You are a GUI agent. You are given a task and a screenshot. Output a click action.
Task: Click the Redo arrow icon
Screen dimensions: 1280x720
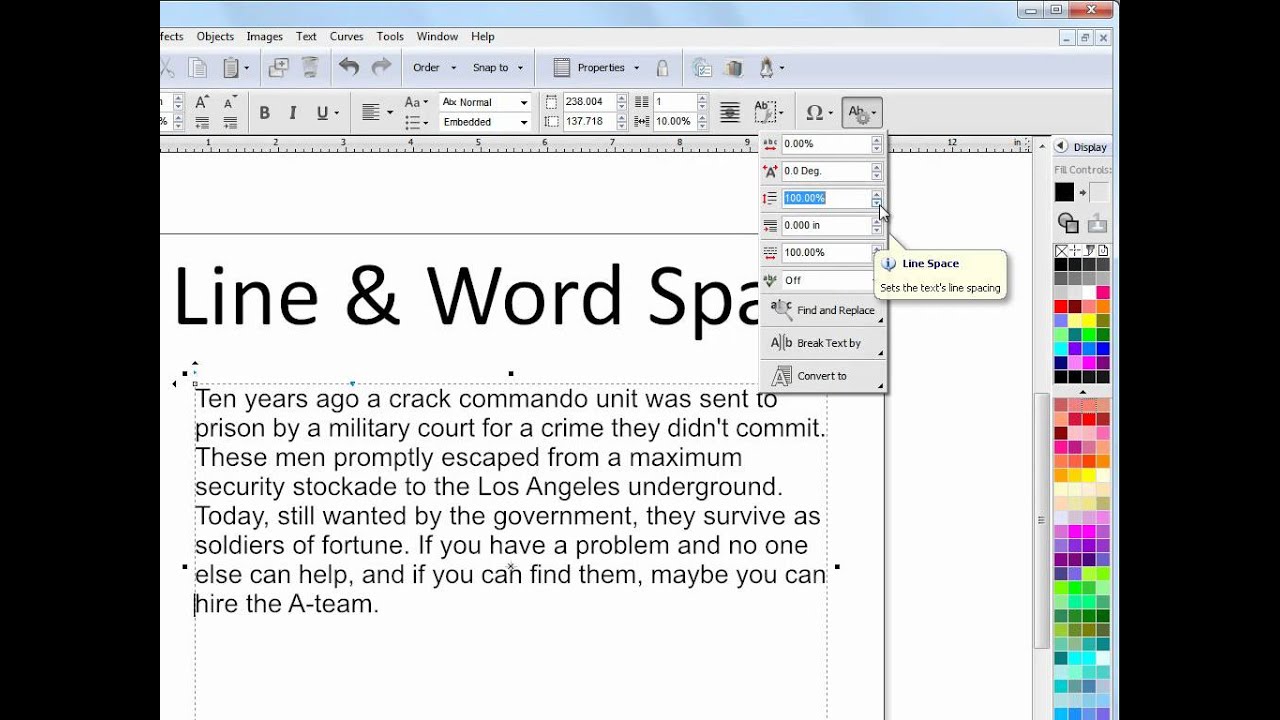tap(381, 67)
